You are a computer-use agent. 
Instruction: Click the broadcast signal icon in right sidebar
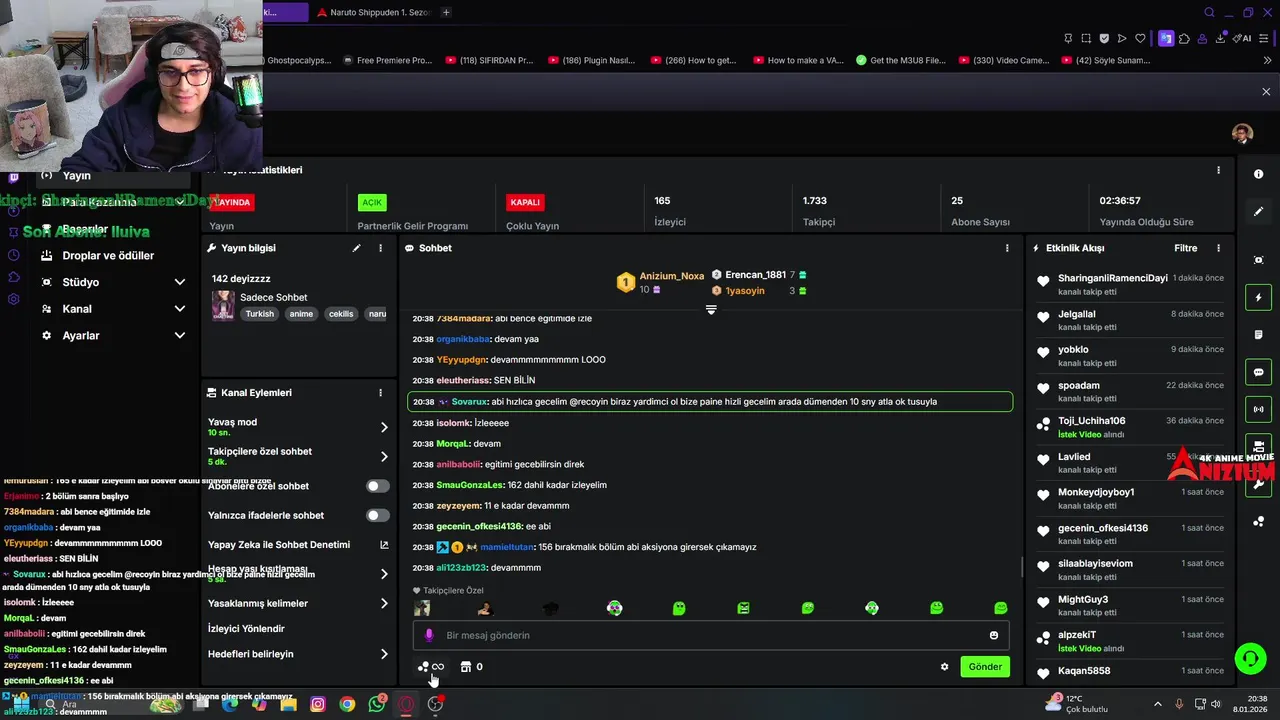coord(1259,409)
